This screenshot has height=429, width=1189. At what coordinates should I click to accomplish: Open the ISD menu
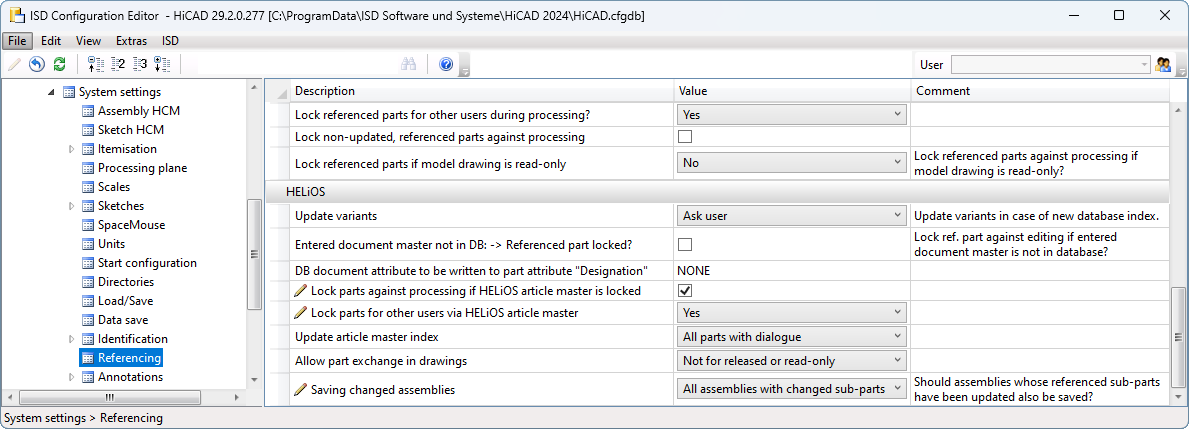170,41
